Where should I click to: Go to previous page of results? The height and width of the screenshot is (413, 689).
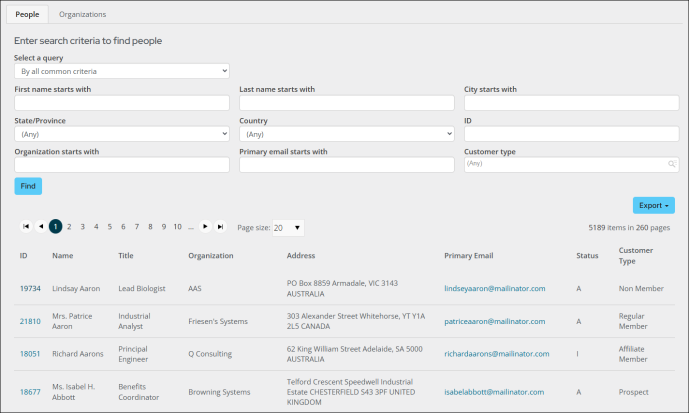(x=41, y=227)
